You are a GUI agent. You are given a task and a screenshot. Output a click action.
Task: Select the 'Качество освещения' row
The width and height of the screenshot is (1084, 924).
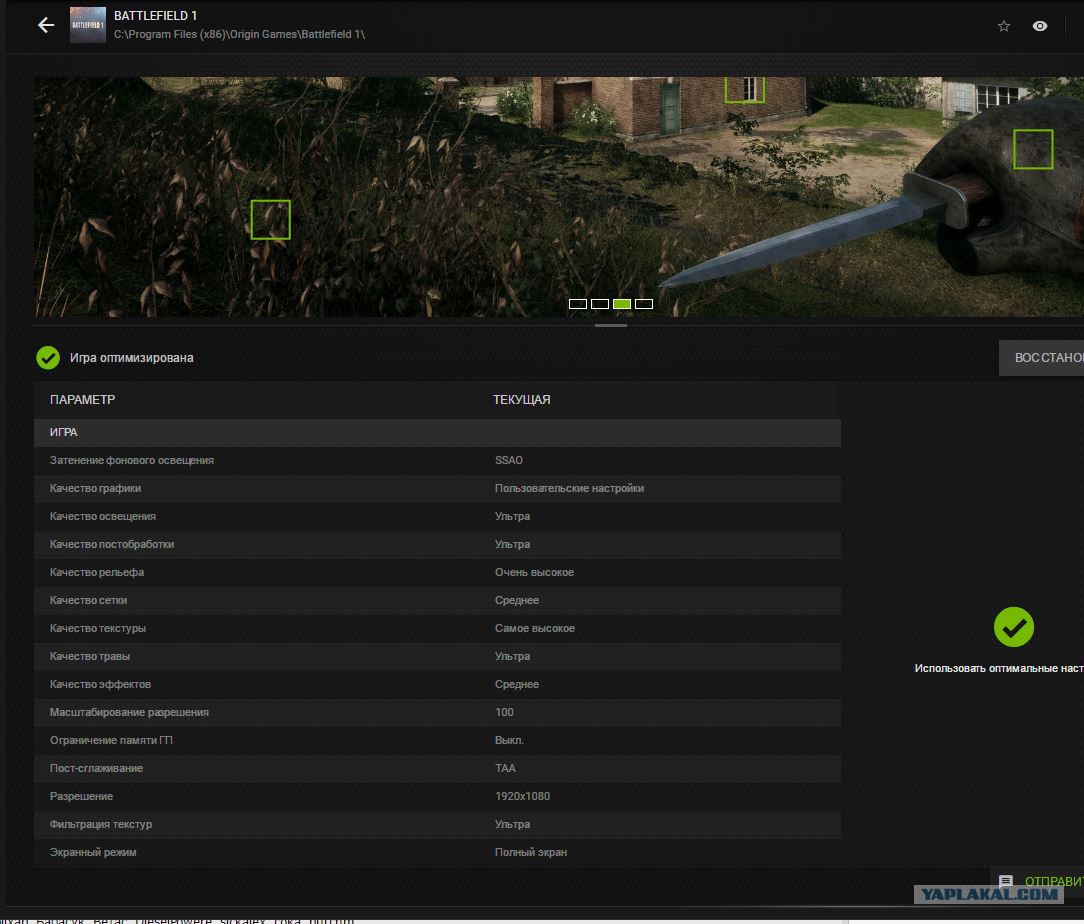[438, 516]
